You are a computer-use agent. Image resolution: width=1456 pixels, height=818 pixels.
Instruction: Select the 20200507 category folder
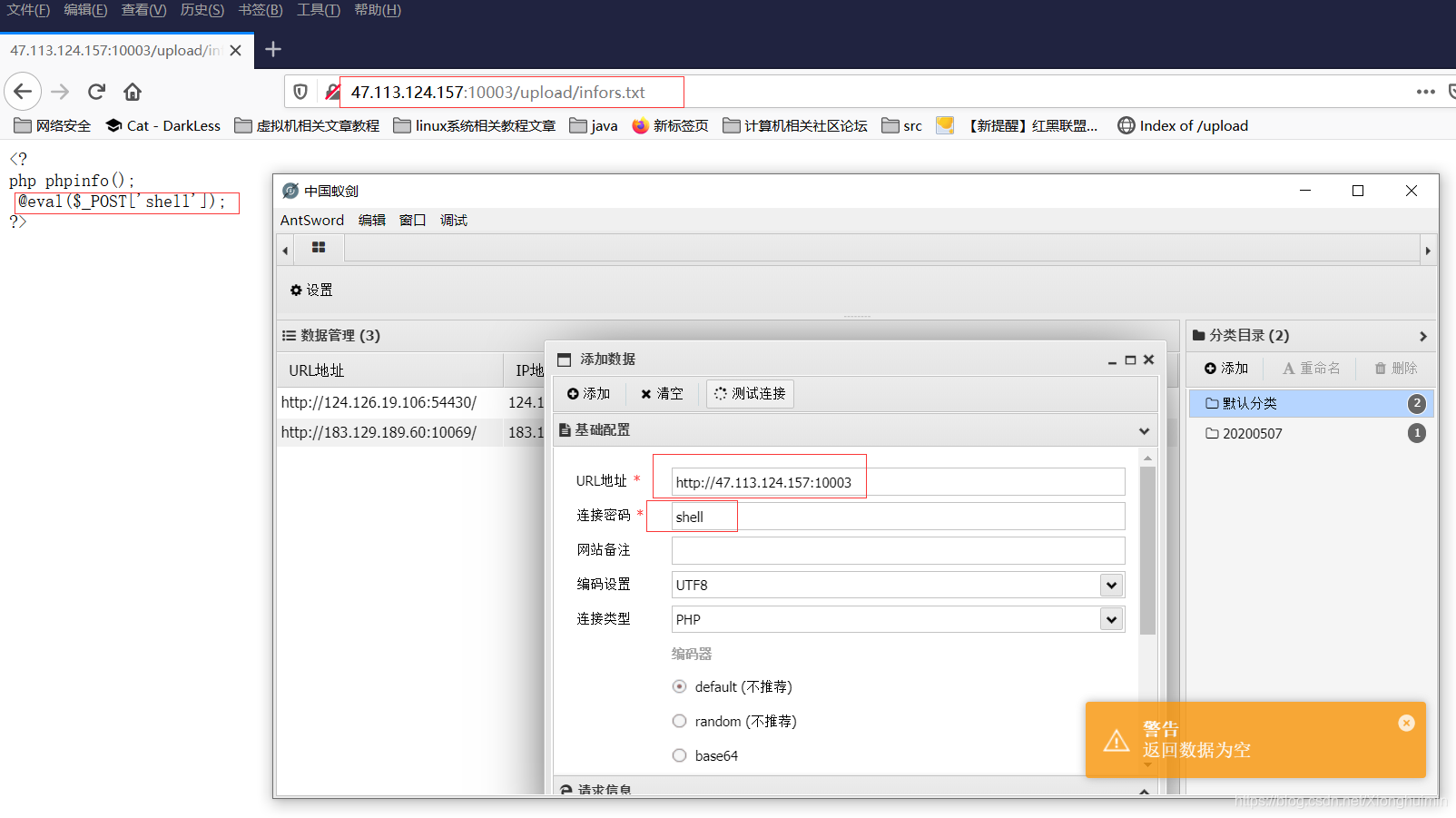point(1312,433)
